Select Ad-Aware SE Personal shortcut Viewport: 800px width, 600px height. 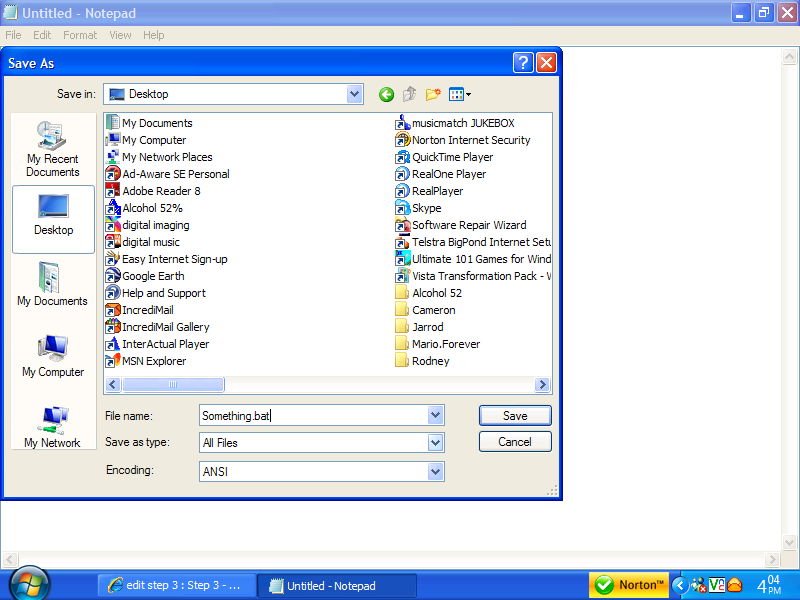pyautogui.click(x=167, y=174)
